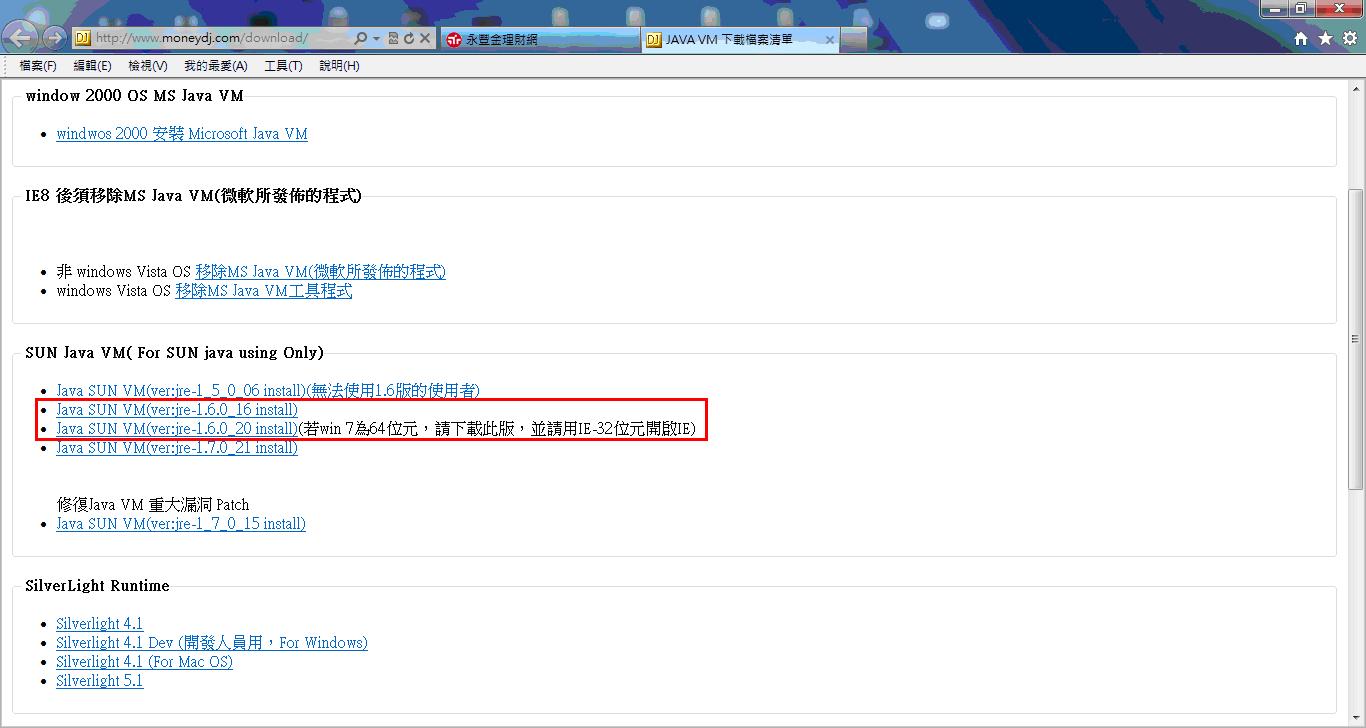Open the Silverlight 4.1 link

point(99,624)
